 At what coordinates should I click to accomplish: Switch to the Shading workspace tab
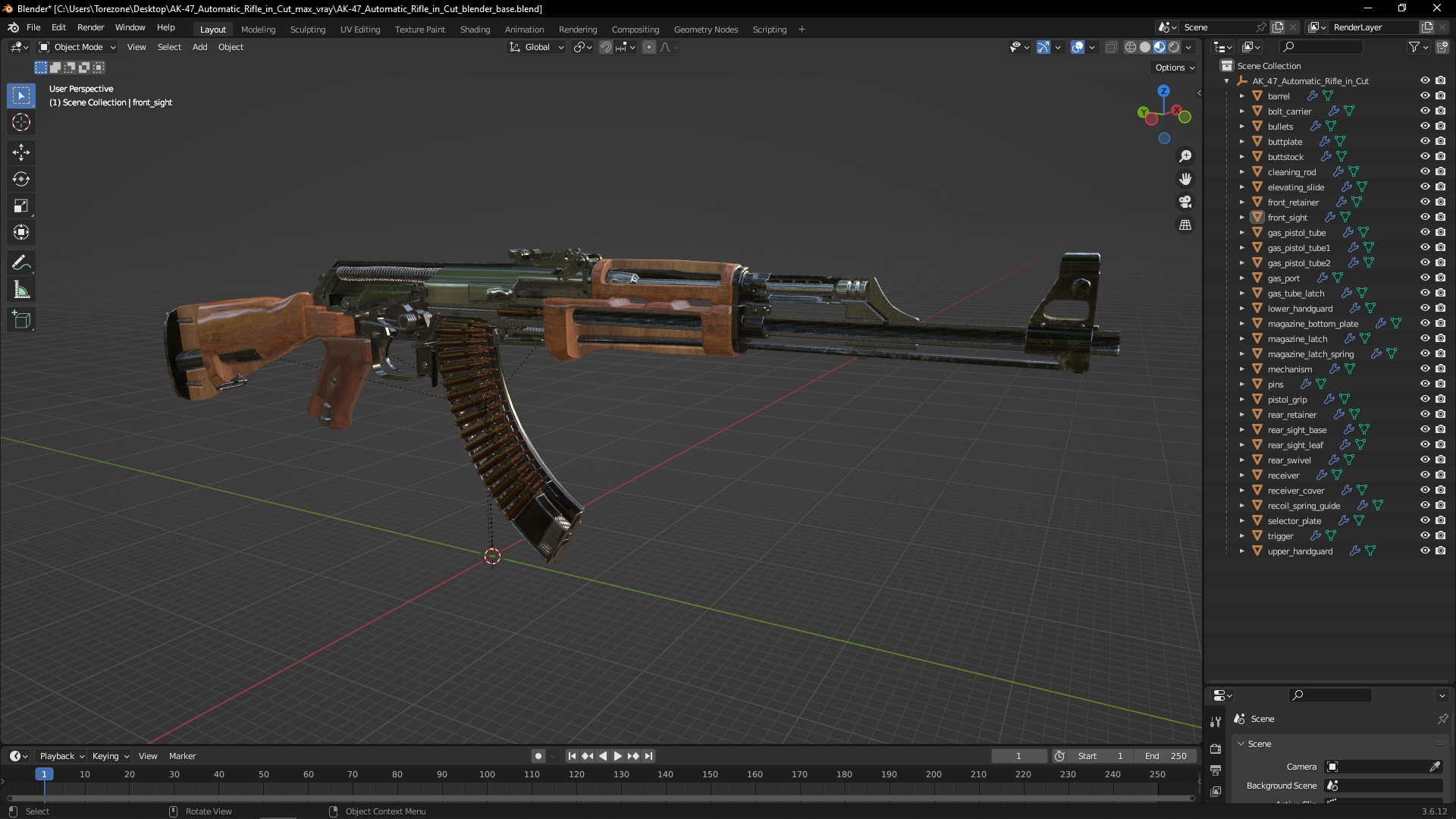pos(475,30)
